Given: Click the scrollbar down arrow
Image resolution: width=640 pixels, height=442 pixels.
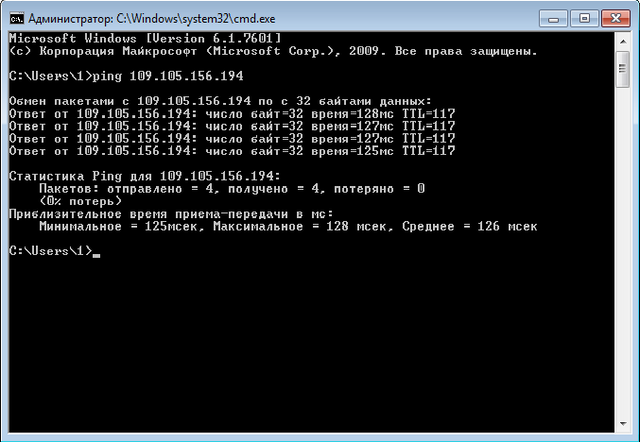Looking at the screenshot, I should point(623,425).
